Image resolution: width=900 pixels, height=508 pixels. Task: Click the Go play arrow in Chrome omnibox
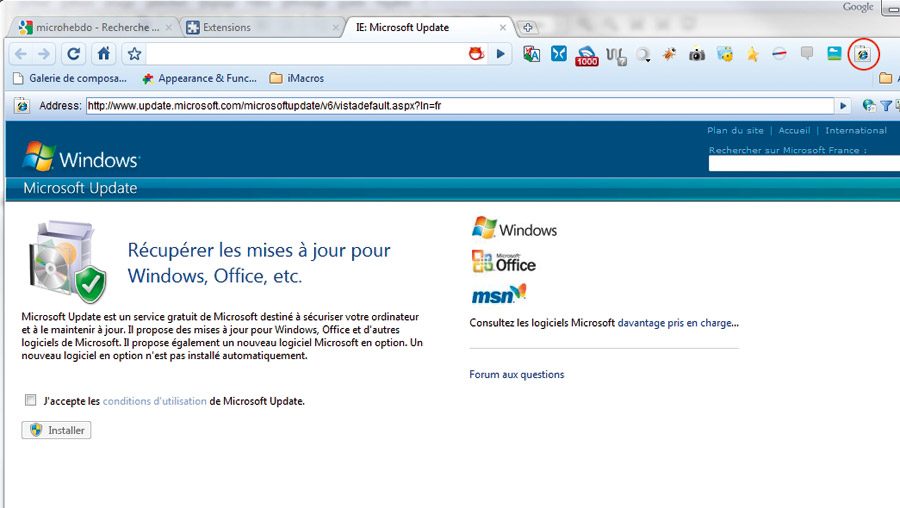[501, 54]
